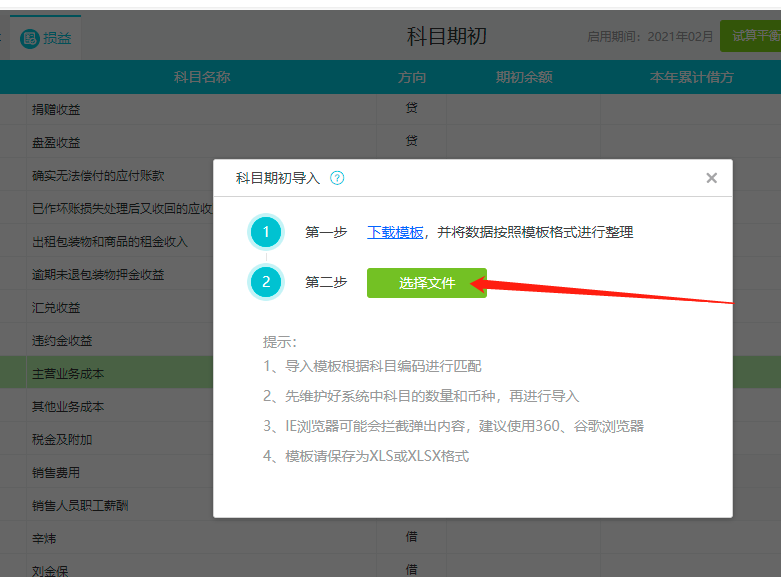
Task: Click the 损益 tab icon
Action: [29, 38]
